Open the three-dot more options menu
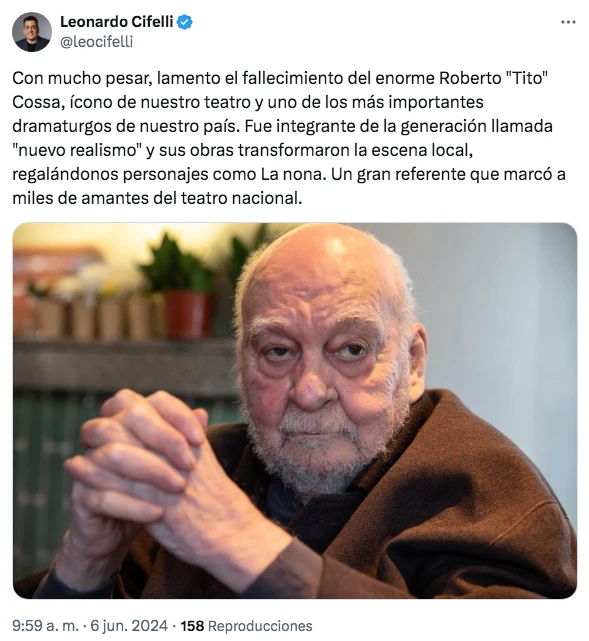The image size is (589, 641). [568, 22]
